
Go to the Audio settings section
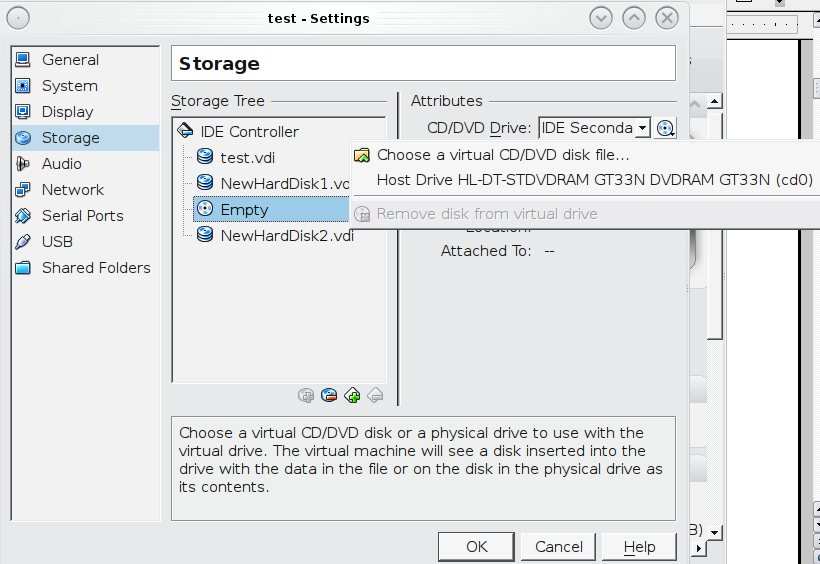point(61,164)
